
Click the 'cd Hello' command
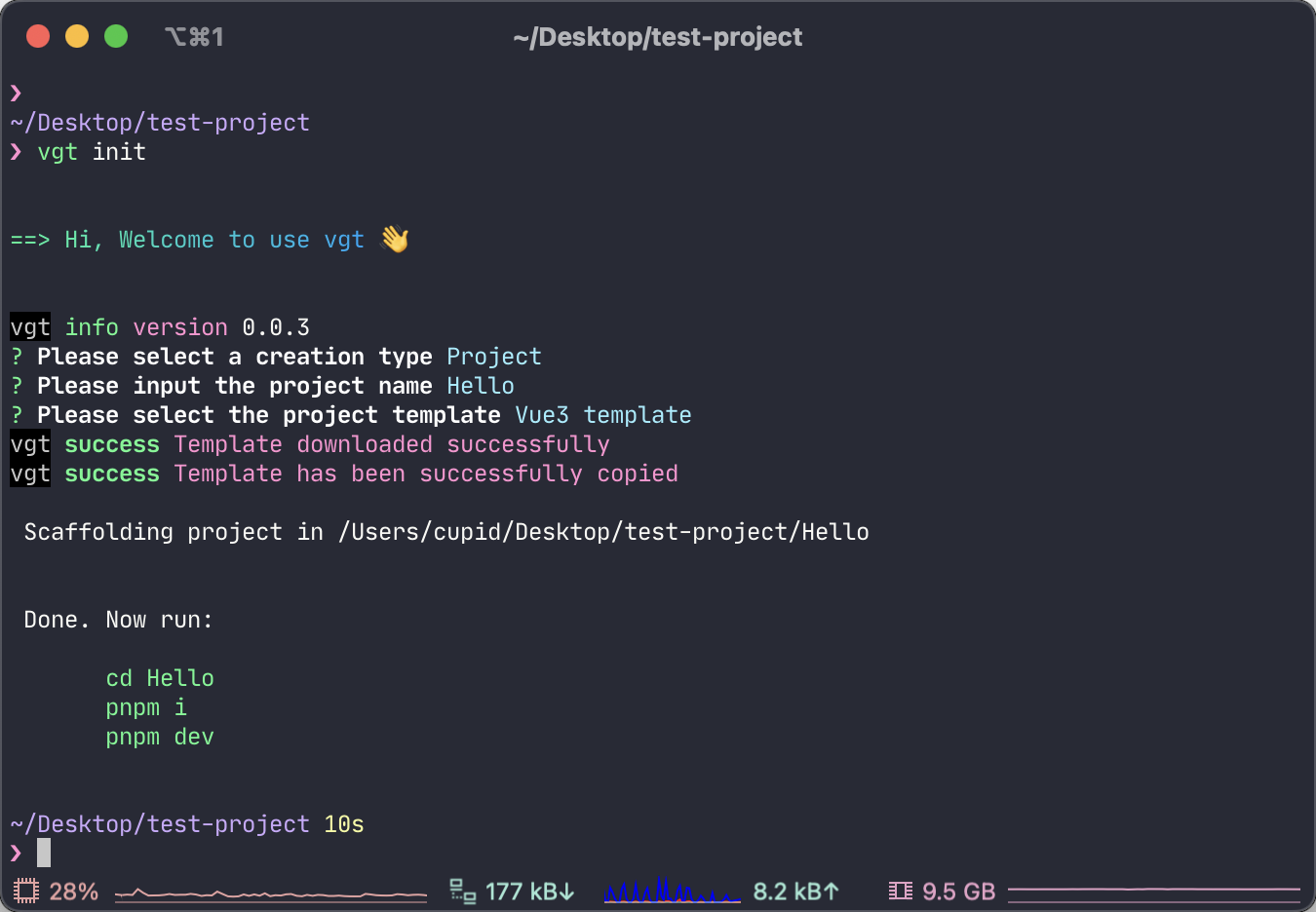[160, 678]
